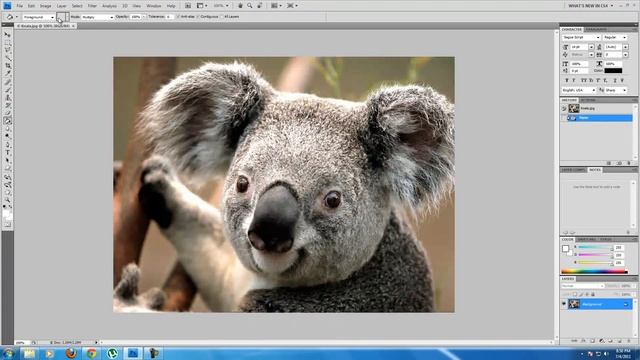Open Windows Explorer folder on taskbar
This screenshot has height=360, width=640.
(x=29, y=353)
